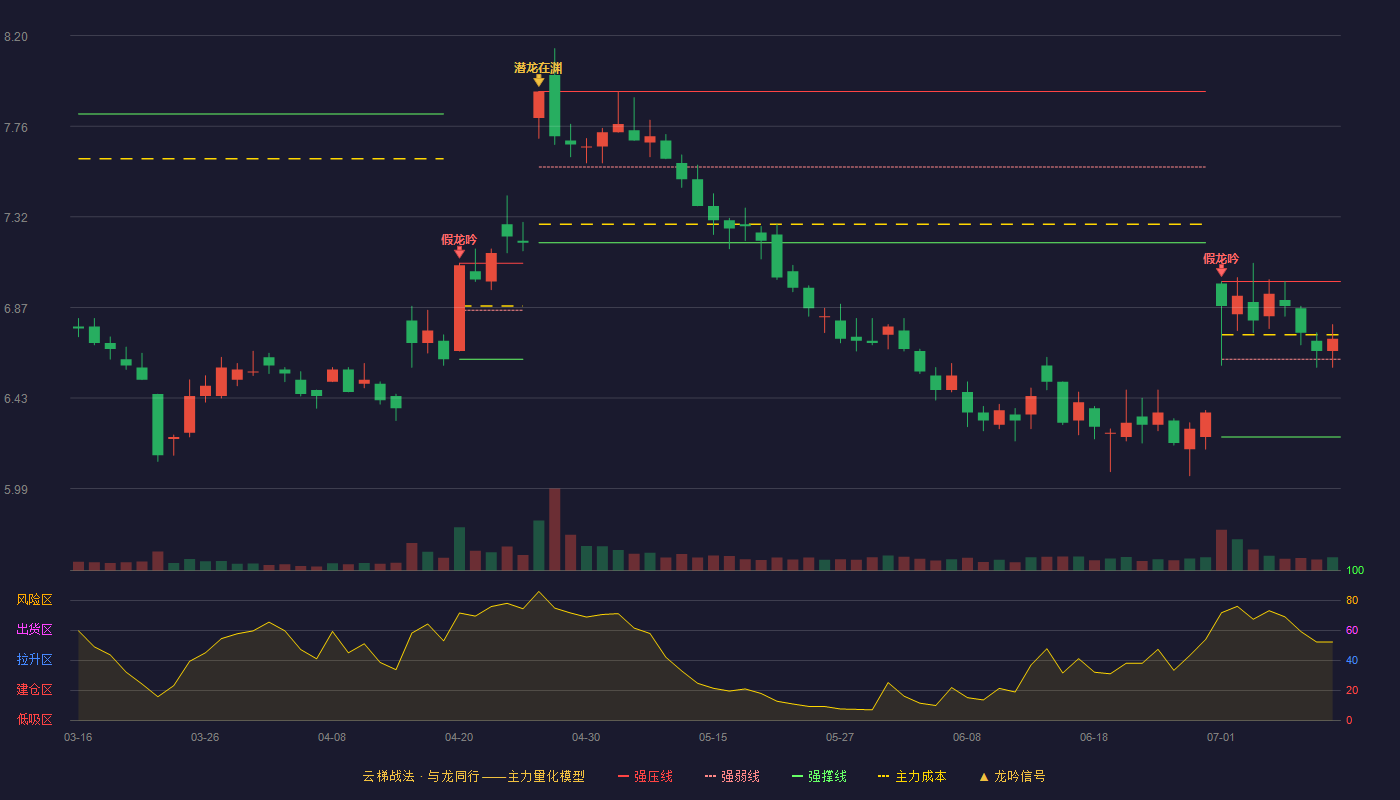Toggle the 龙吟信号 legend entry

1012,776
